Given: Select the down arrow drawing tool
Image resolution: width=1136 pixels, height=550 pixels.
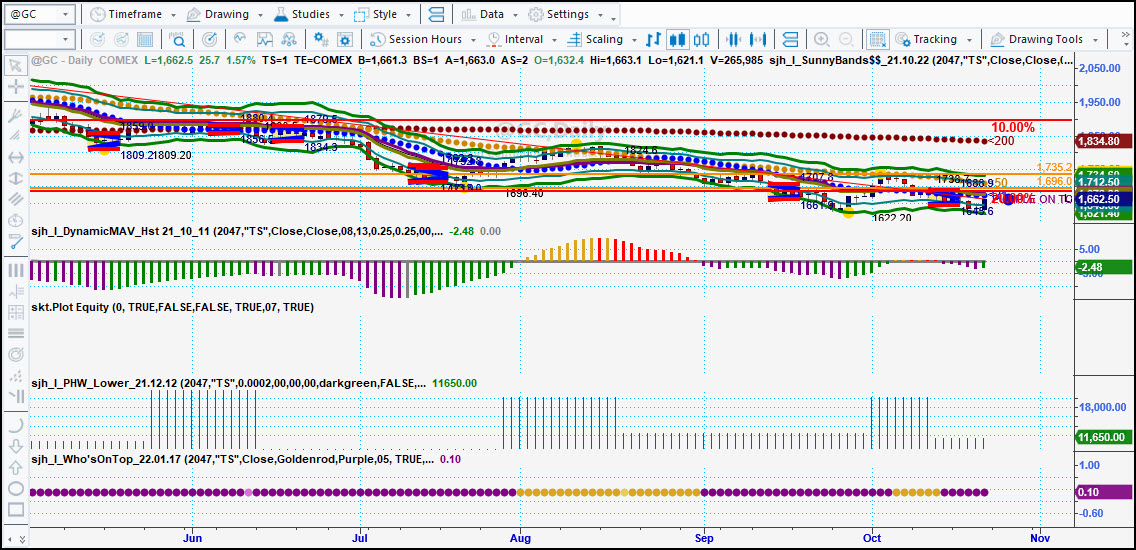Looking at the screenshot, I should click(x=14, y=446).
